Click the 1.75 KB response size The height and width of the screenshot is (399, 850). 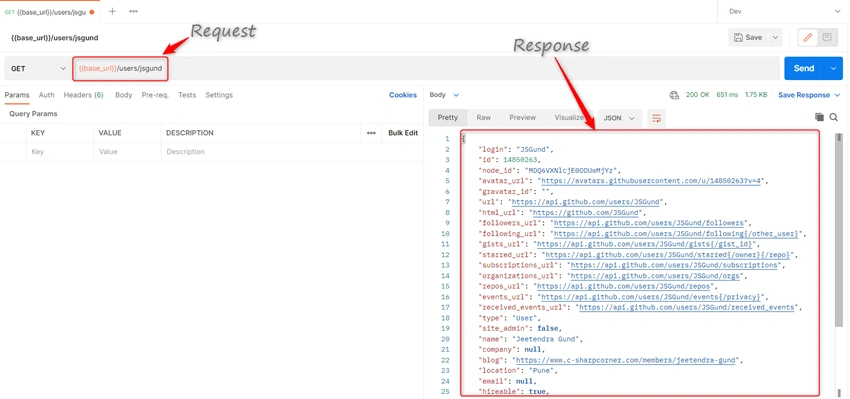pyautogui.click(x=756, y=95)
